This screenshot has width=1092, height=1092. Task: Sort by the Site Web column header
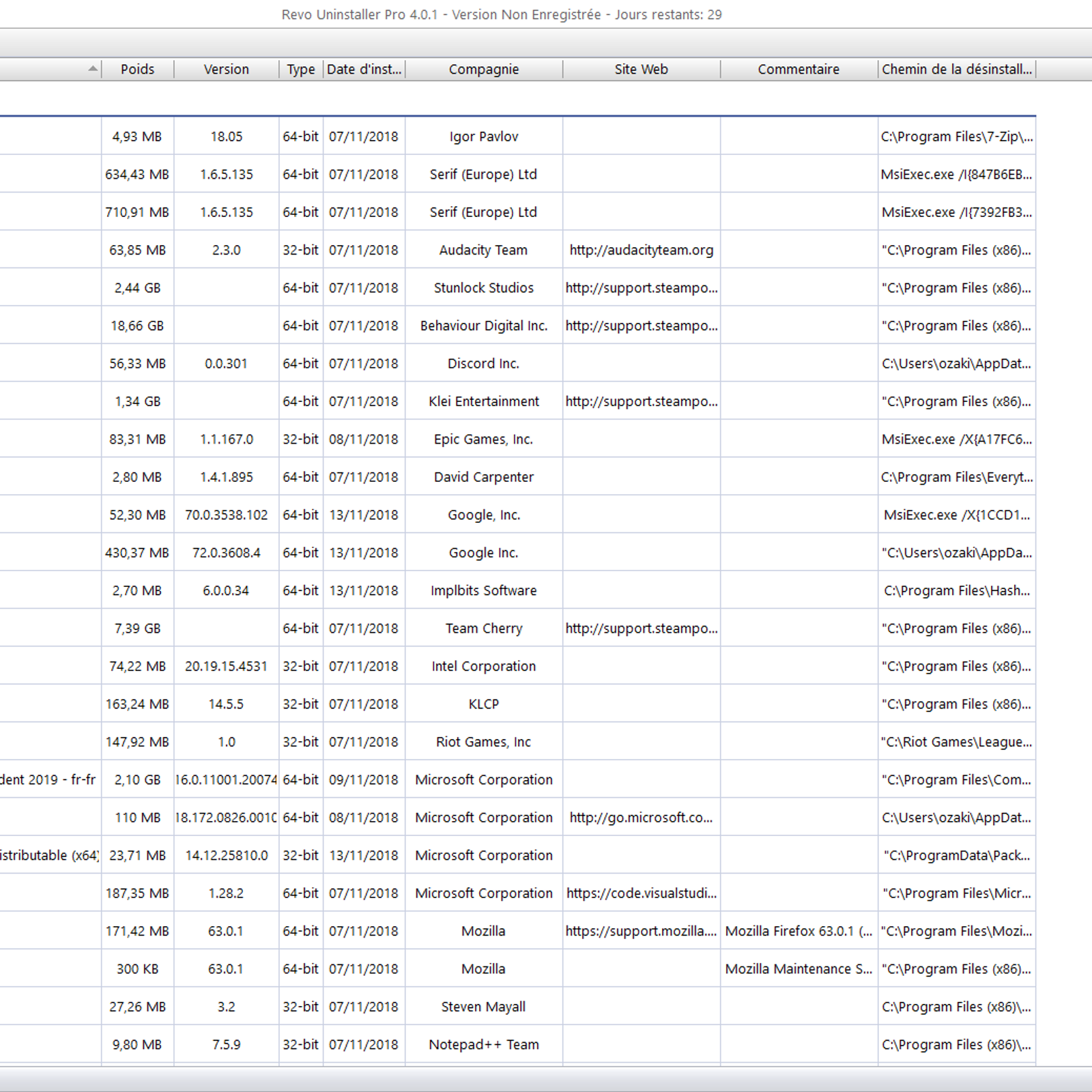642,69
